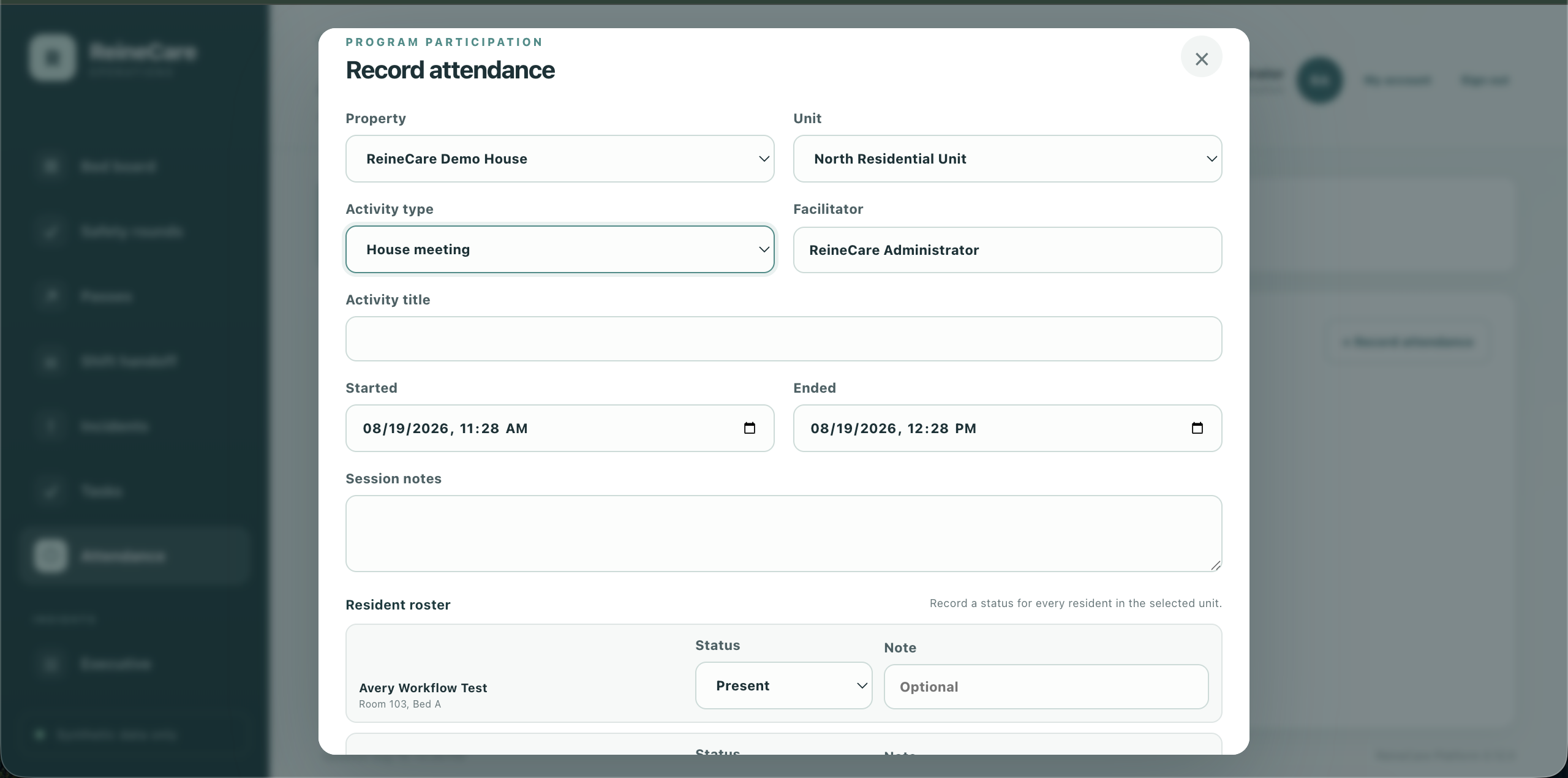Close the Record attendance dialog

tap(1201, 58)
